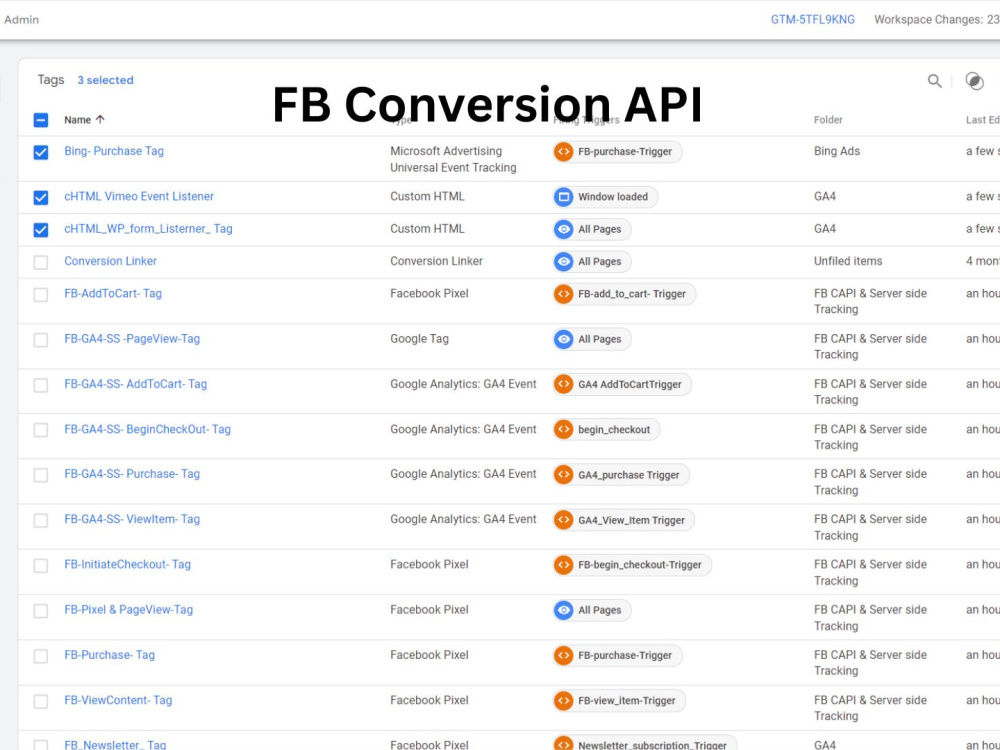Click the circular filter icon beside search

click(974, 81)
